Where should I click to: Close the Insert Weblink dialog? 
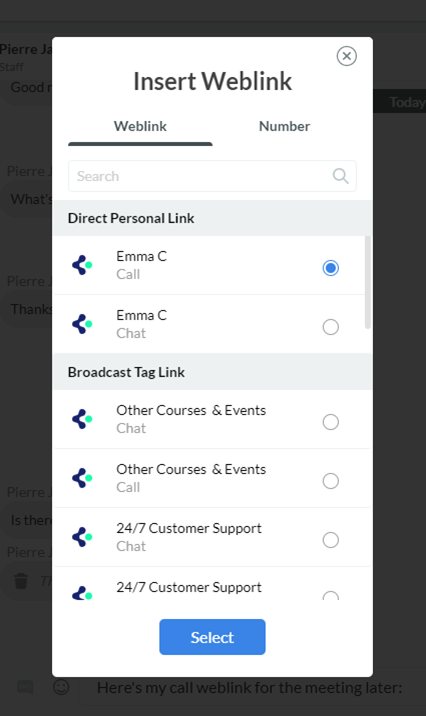347,56
